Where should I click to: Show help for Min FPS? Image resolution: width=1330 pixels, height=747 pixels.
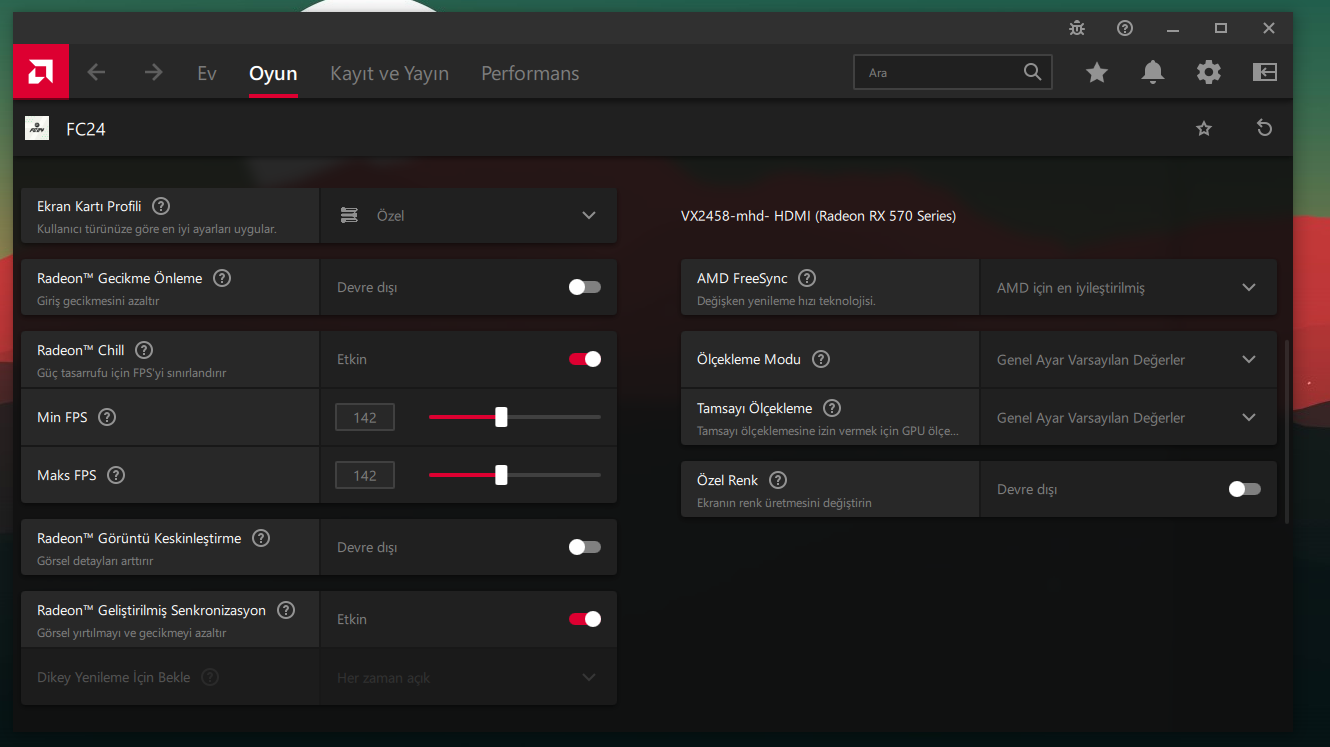click(107, 417)
